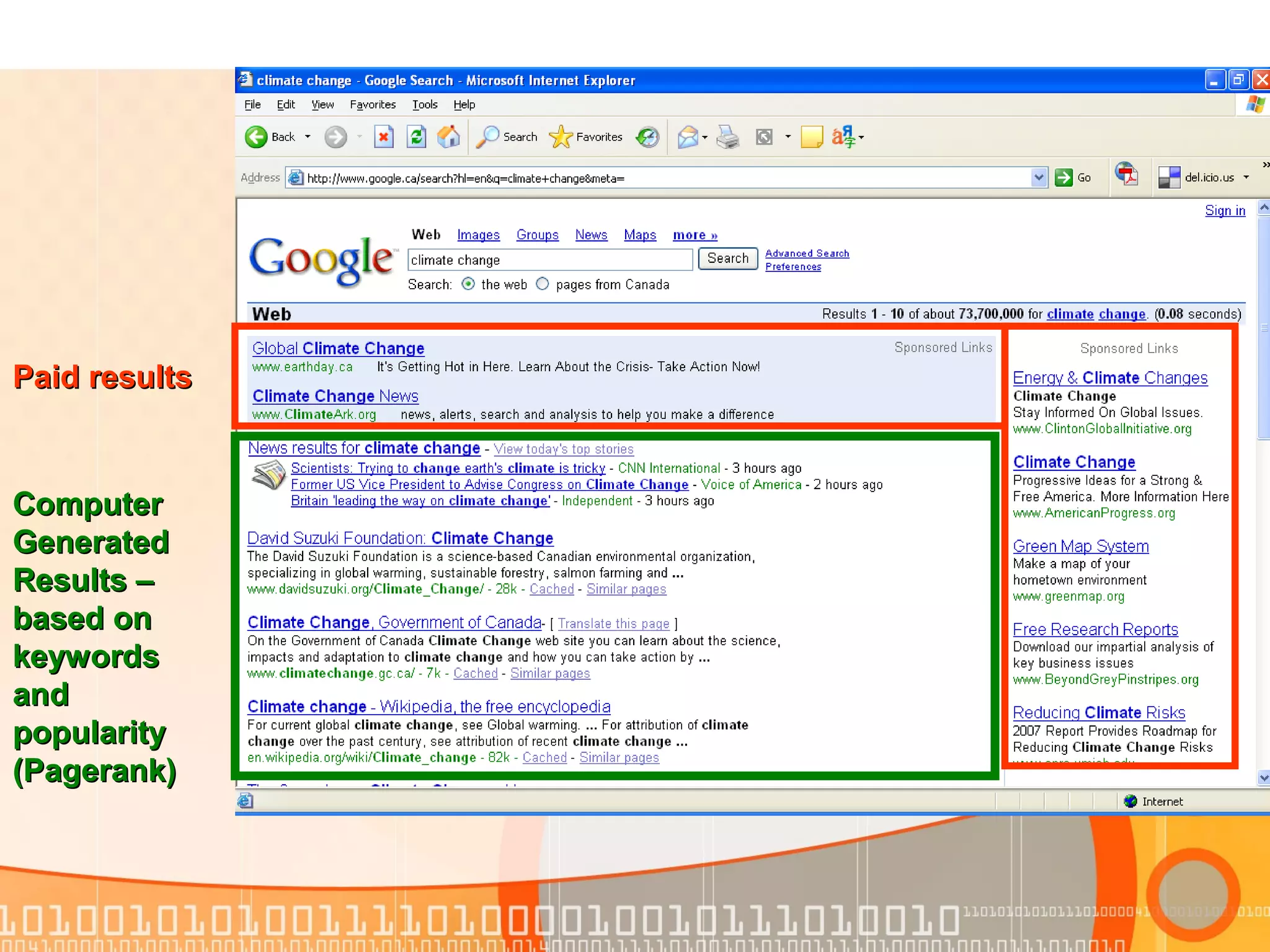Image resolution: width=1270 pixels, height=952 pixels.
Task: Open the View menu
Action: click(x=322, y=105)
